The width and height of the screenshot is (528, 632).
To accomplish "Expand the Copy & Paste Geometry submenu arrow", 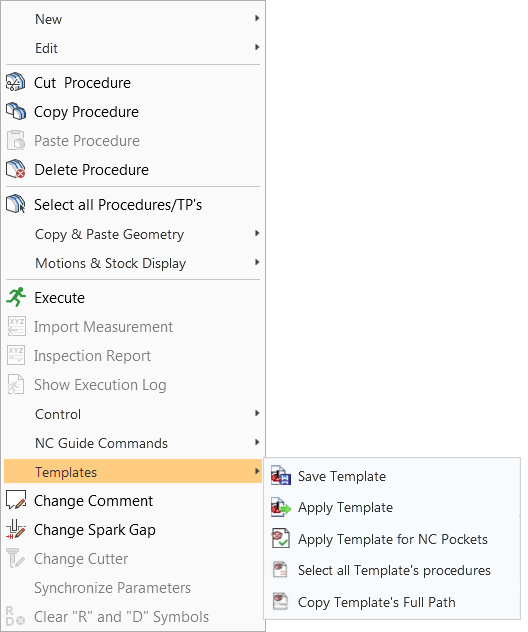I will point(257,234).
